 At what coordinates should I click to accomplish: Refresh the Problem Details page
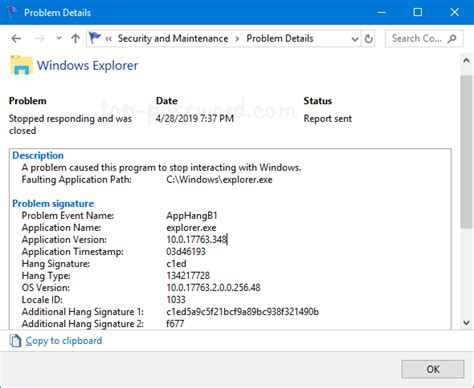pyautogui.click(x=368, y=39)
